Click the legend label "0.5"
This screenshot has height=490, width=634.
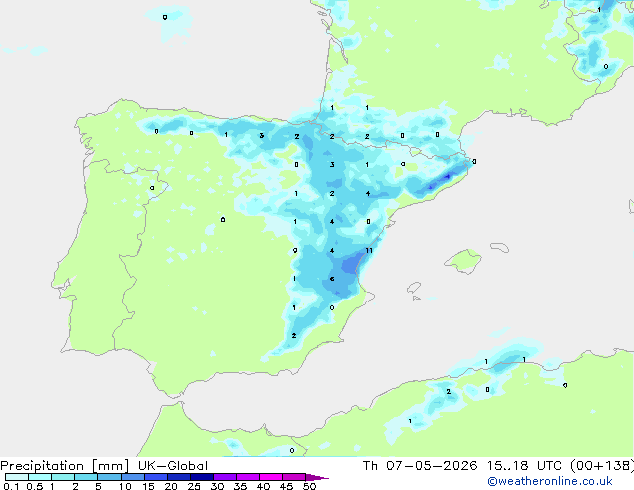[34, 486]
